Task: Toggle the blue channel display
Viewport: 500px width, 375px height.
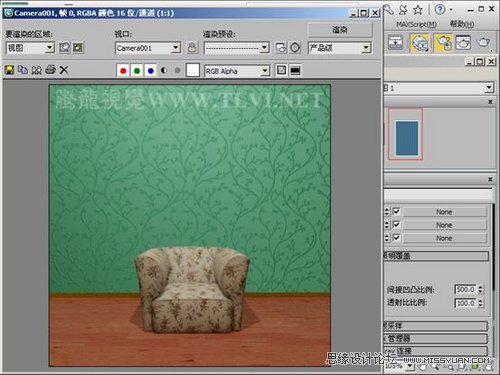Action: (x=151, y=71)
